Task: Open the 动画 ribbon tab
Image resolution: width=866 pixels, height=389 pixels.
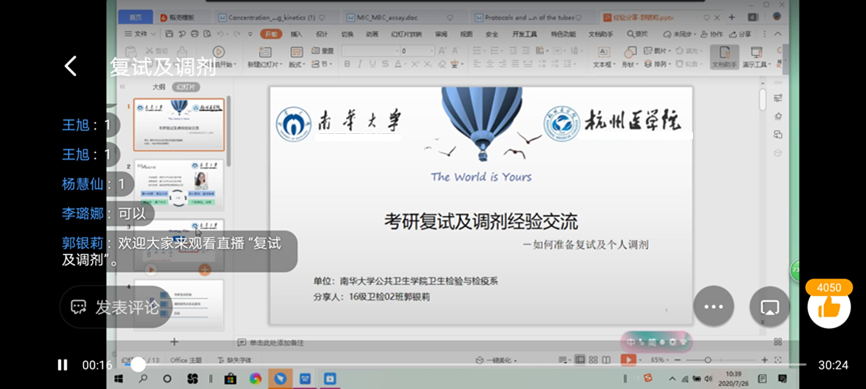Action: tap(371, 34)
